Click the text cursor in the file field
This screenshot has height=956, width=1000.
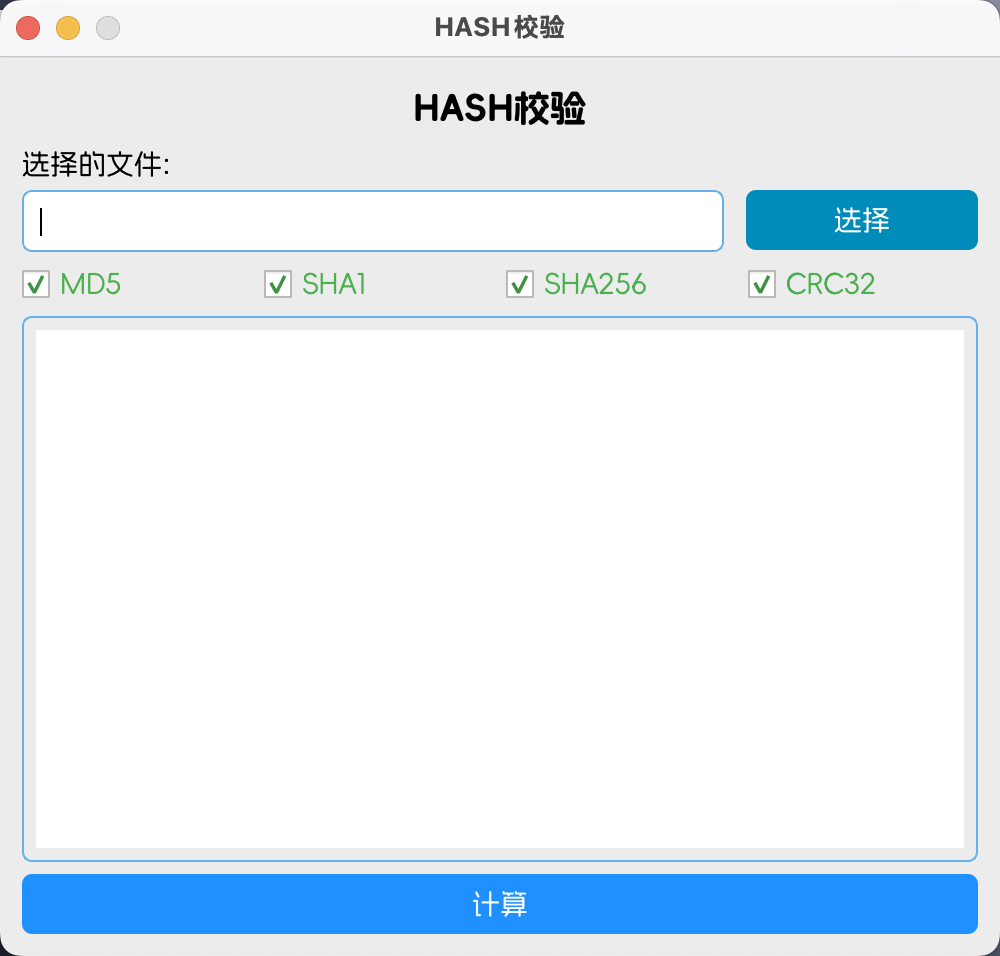pos(41,221)
